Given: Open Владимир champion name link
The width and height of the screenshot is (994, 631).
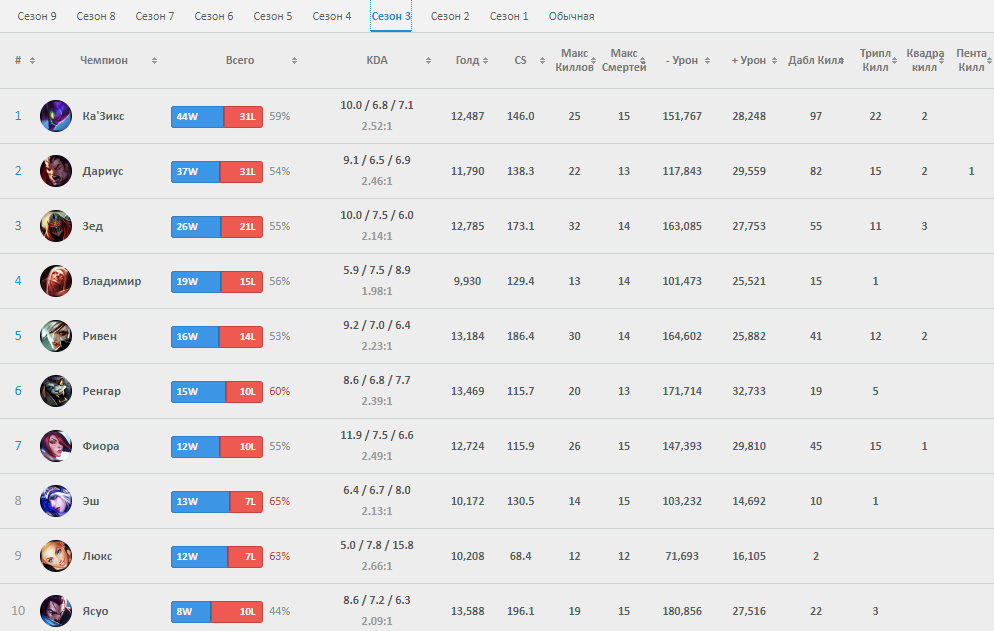Looking at the screenshot, I should (112, 281).
